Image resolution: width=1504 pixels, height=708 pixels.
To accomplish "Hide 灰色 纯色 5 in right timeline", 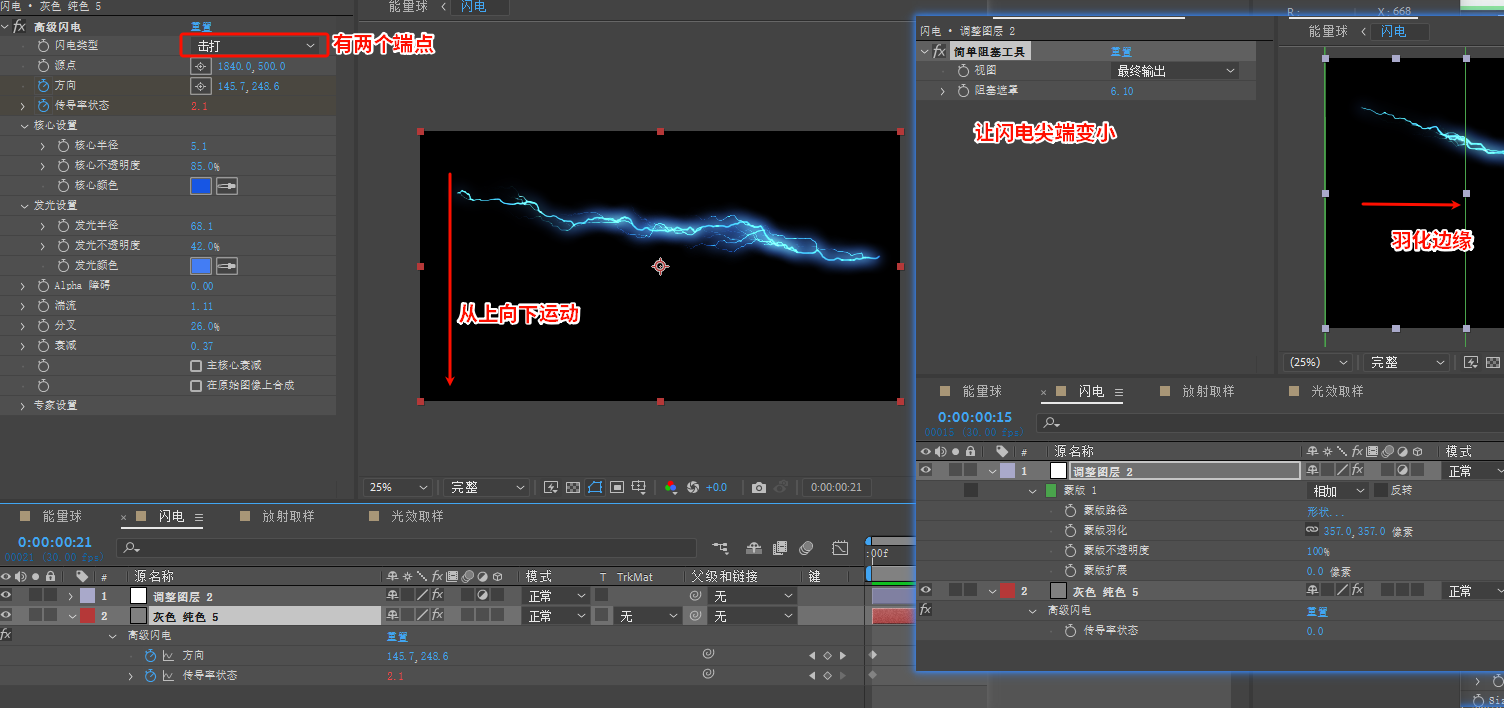I will click(925, 591).
